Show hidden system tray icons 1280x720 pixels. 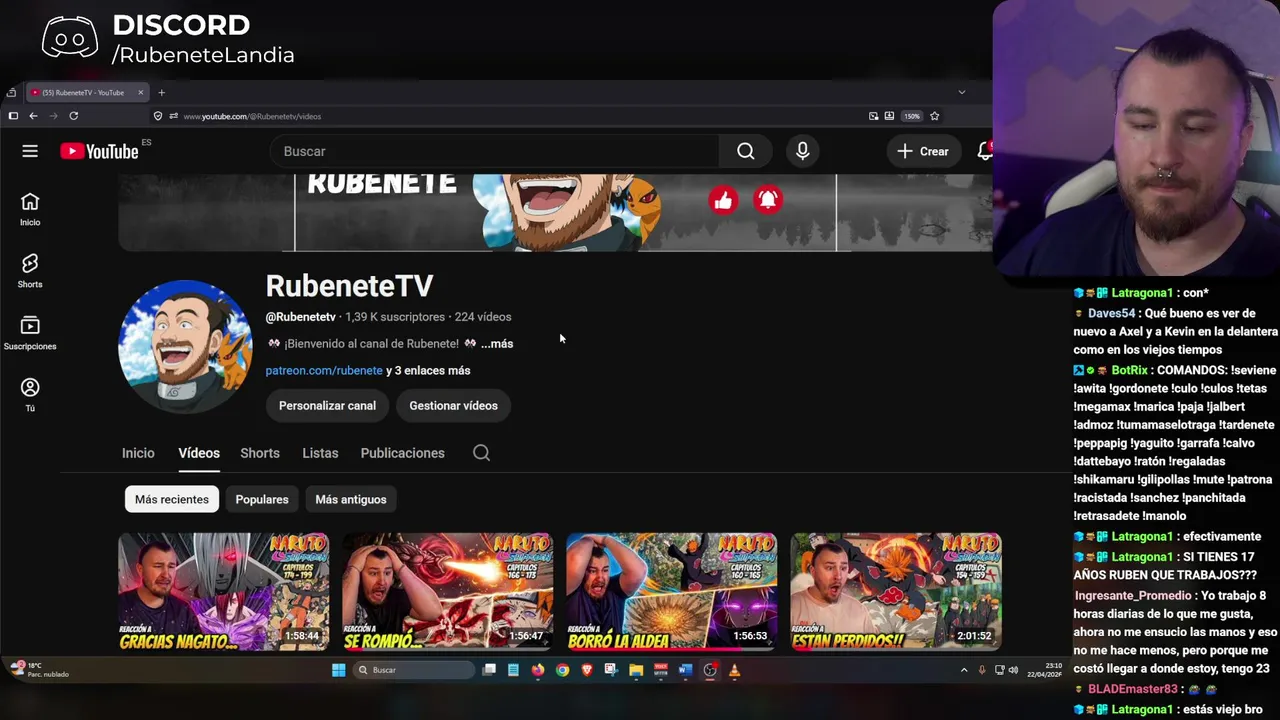964,670
